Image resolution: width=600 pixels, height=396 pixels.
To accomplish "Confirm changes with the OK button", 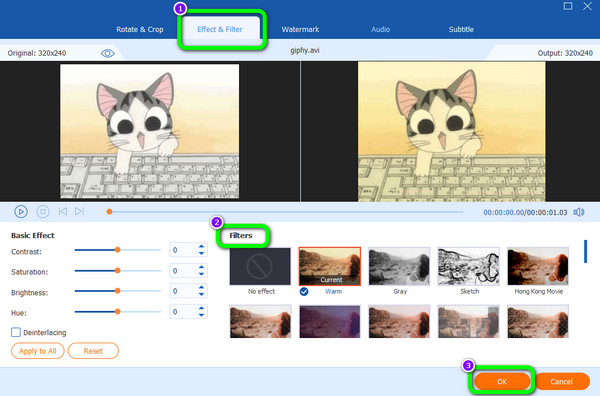I will point(502,381).
